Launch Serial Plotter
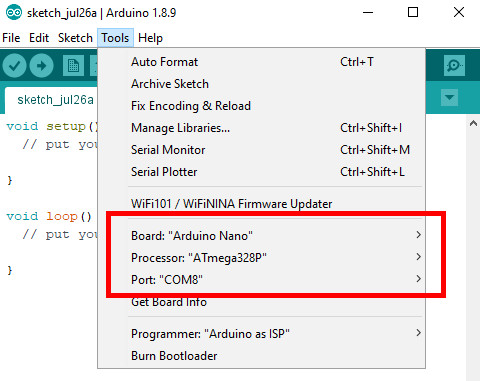The height and width of the screenshot is (381, 480). [261, 172]
